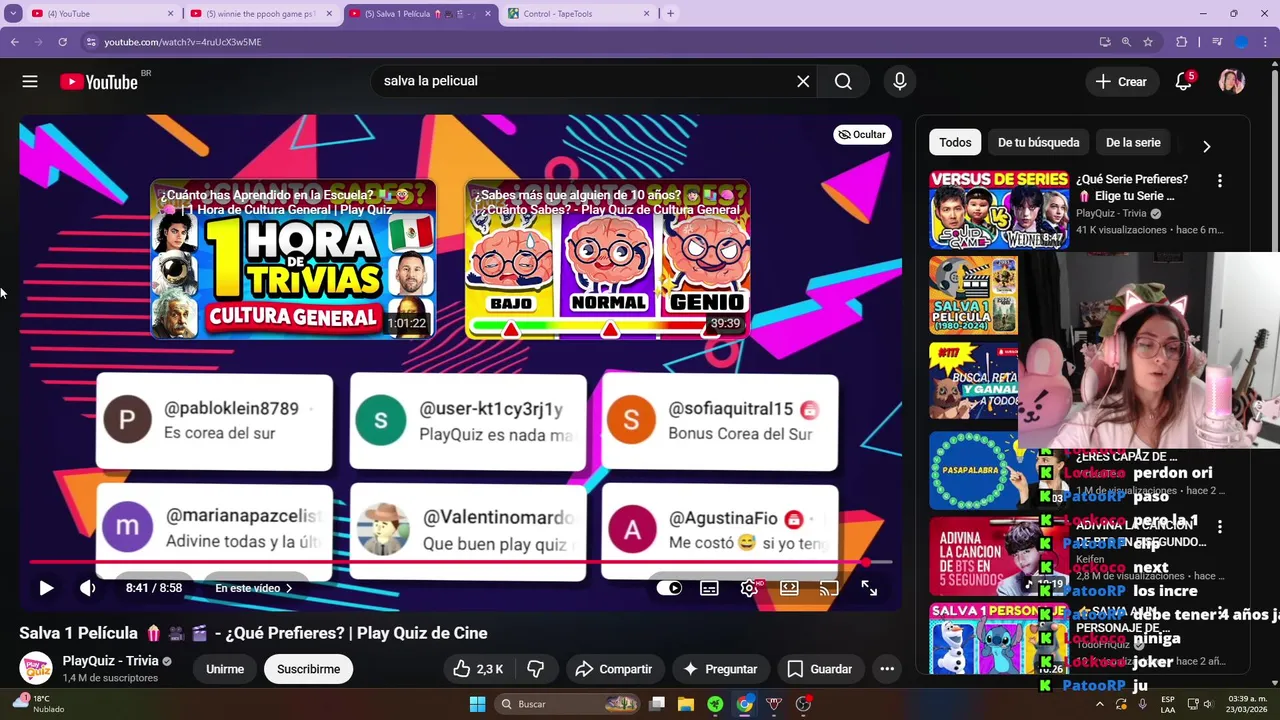1280x720 pixels.
Task: Select the 'De la serie' filter chip
Action: point(1133,142)
